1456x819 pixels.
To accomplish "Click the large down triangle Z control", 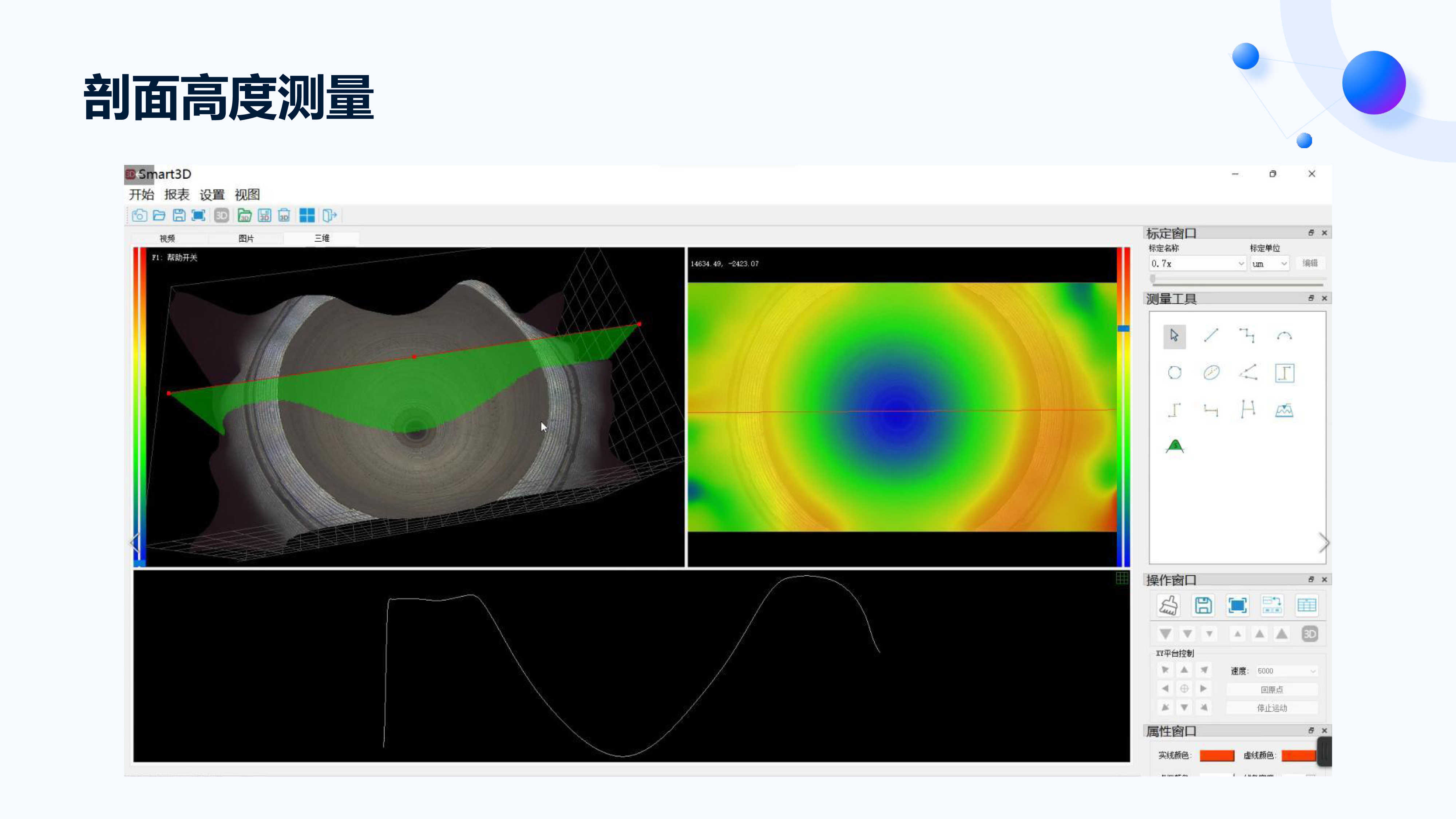I will click(1165, 634).
